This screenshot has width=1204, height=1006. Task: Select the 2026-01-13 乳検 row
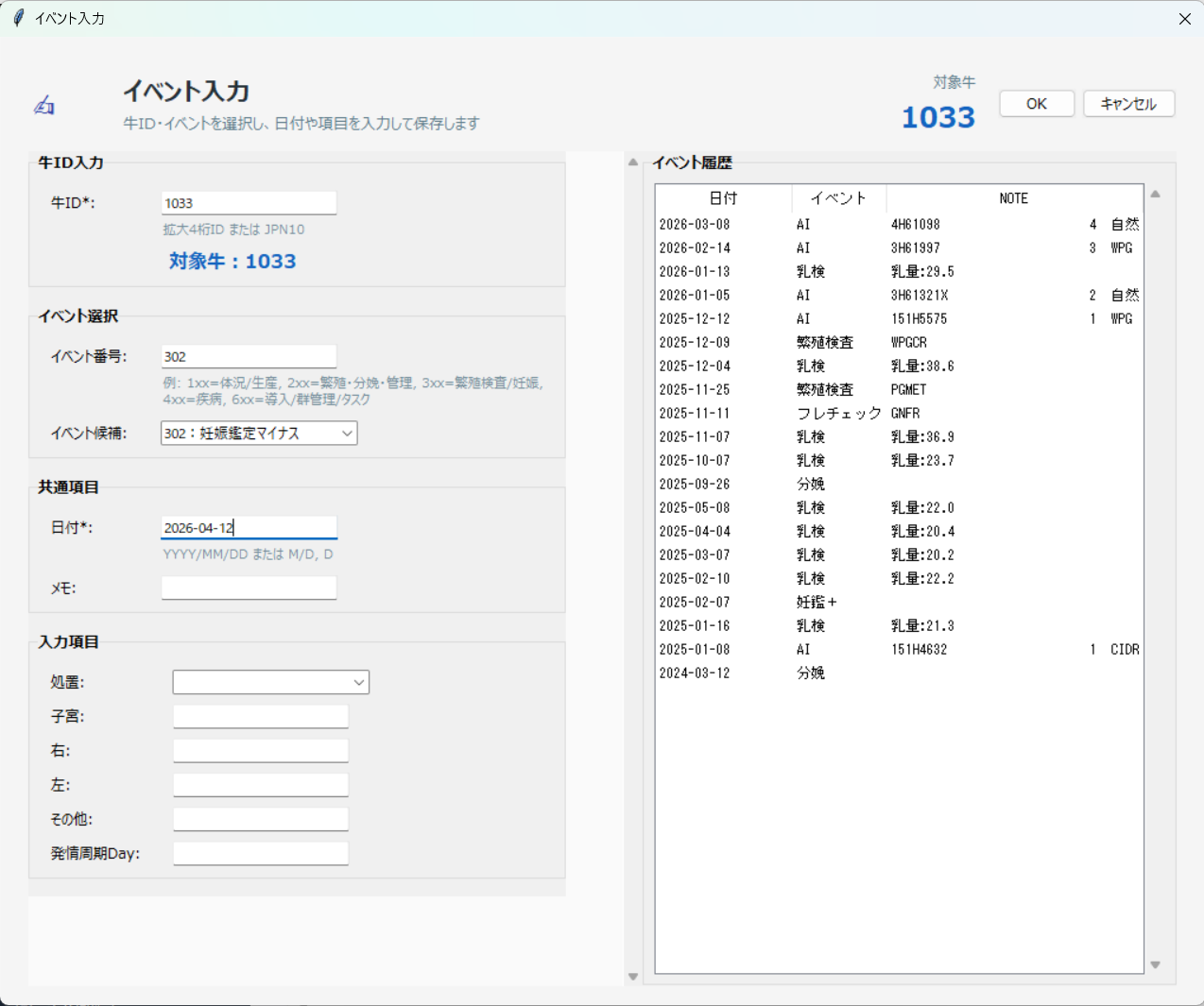tap(899, 272)
